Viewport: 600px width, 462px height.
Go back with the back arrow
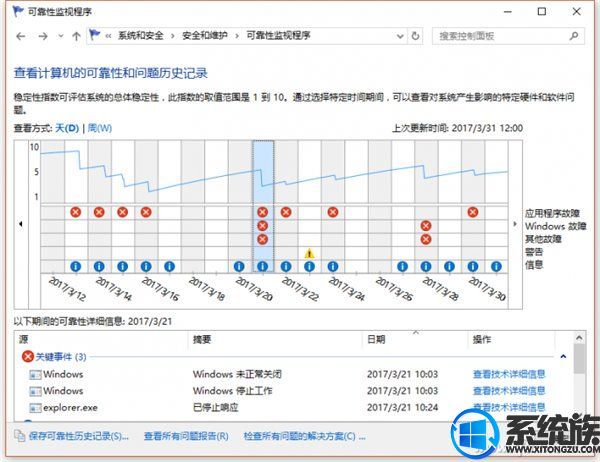(x=21, y=36)
